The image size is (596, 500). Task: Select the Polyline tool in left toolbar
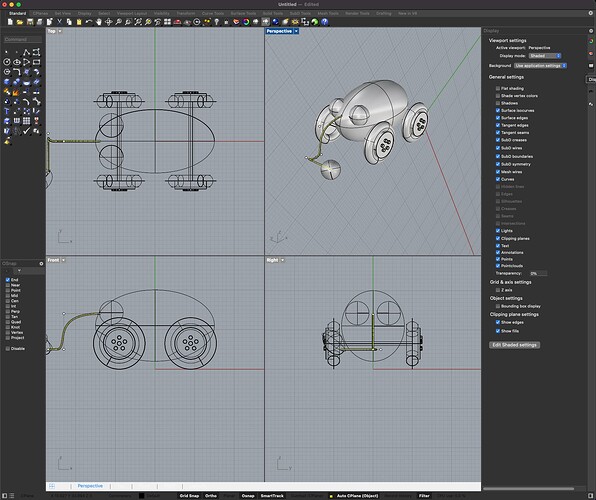coord(26,52)
